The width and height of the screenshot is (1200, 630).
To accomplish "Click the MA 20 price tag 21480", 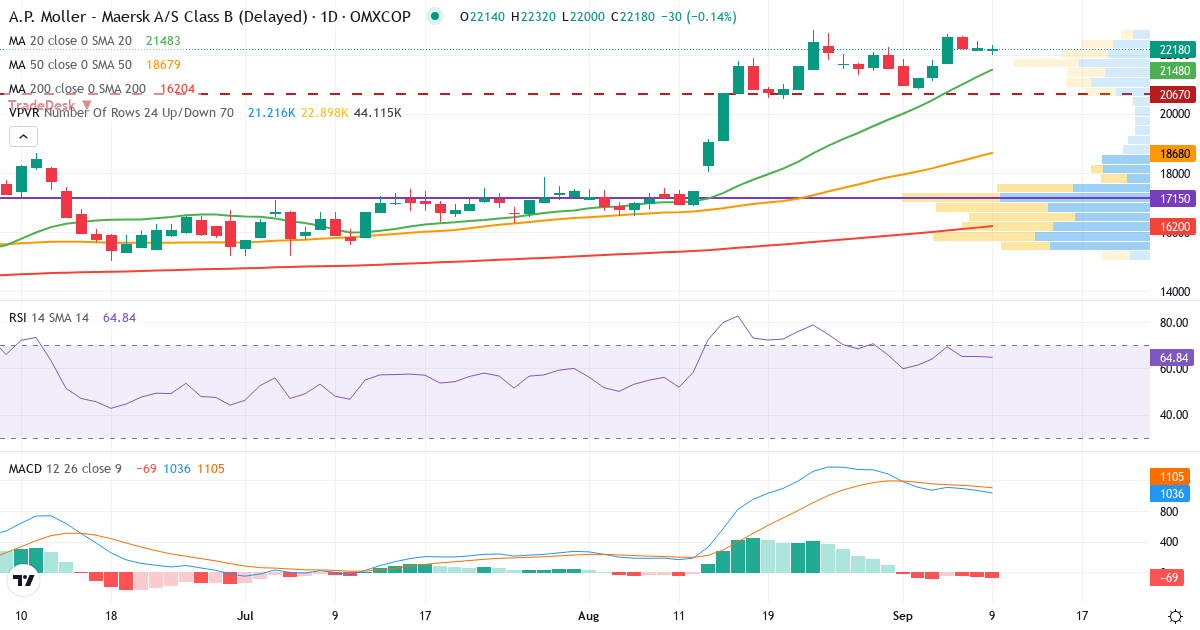I will coord(1171,70).
